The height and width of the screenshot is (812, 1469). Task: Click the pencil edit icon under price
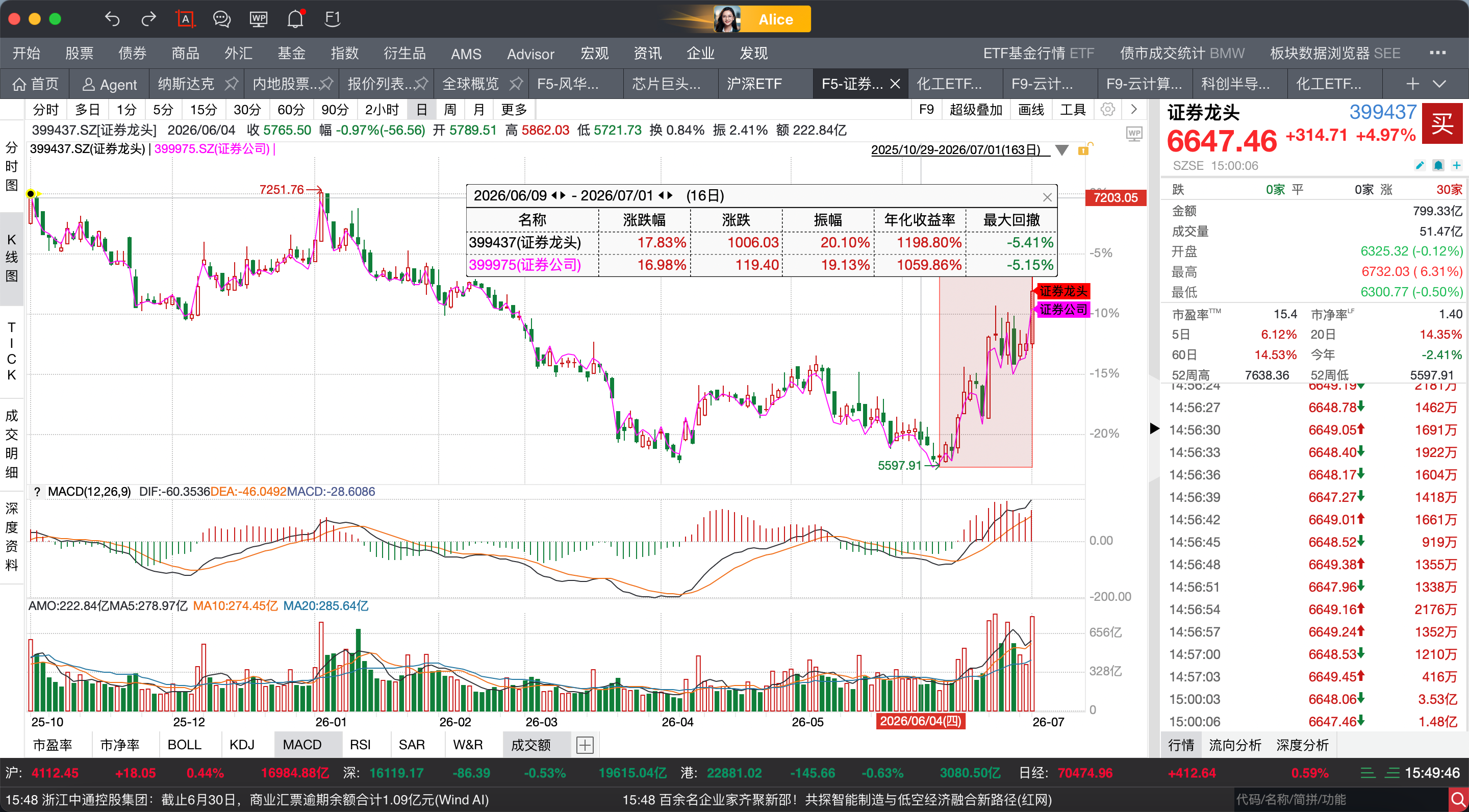click(1420, 165)
